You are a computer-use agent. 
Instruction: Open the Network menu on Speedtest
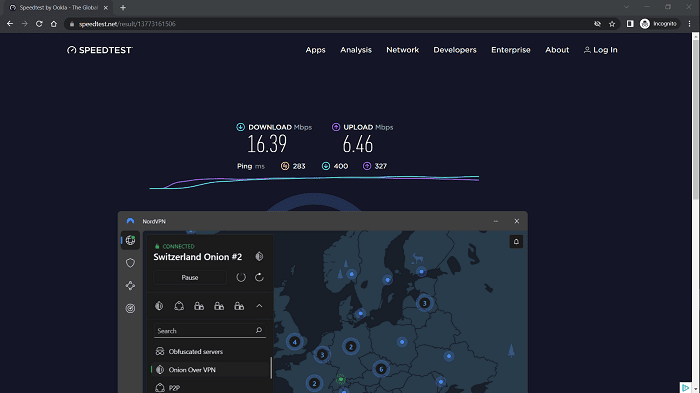pyautogui.click(x=403, y=50)
